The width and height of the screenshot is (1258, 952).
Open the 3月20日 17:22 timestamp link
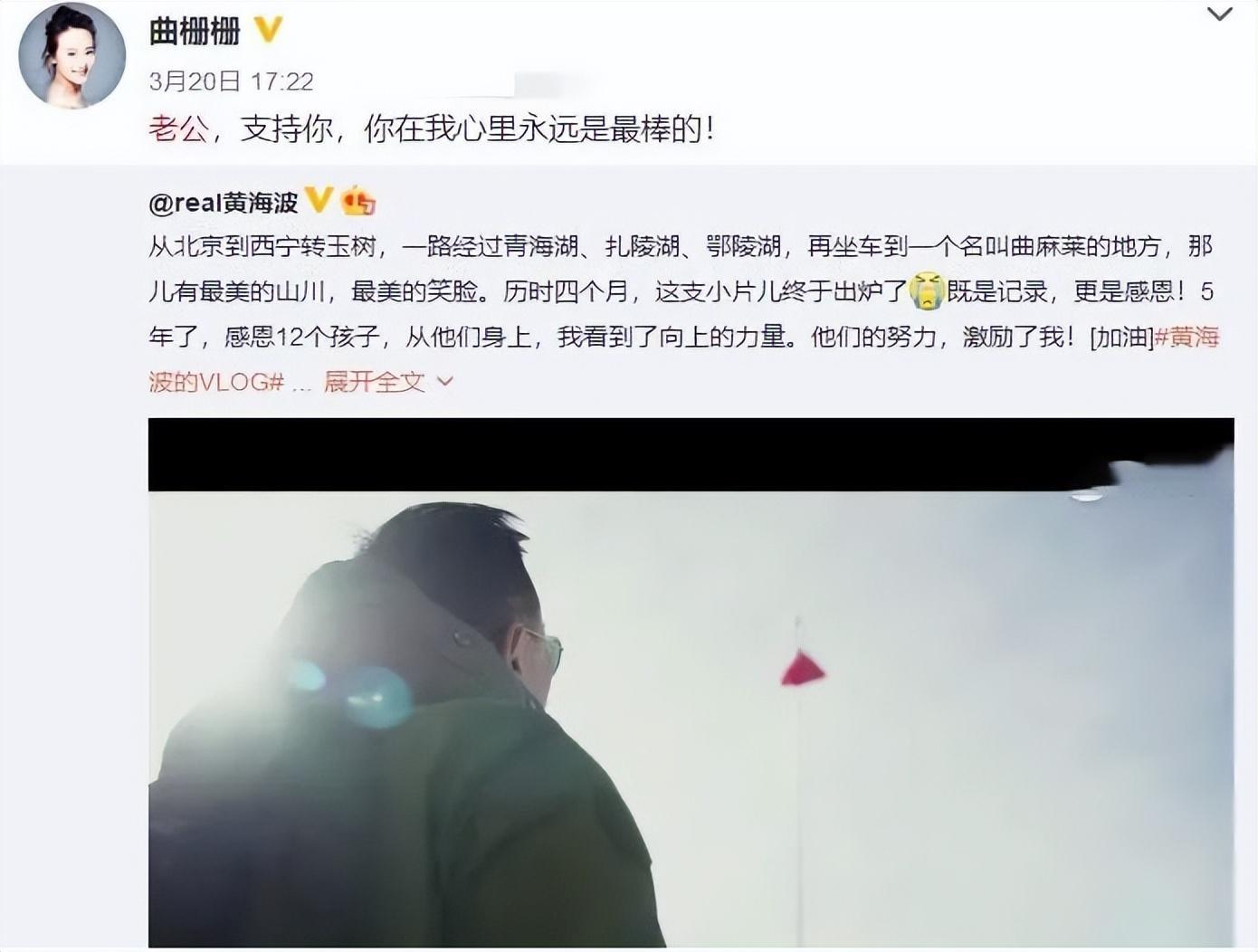(x=231, y=81)
